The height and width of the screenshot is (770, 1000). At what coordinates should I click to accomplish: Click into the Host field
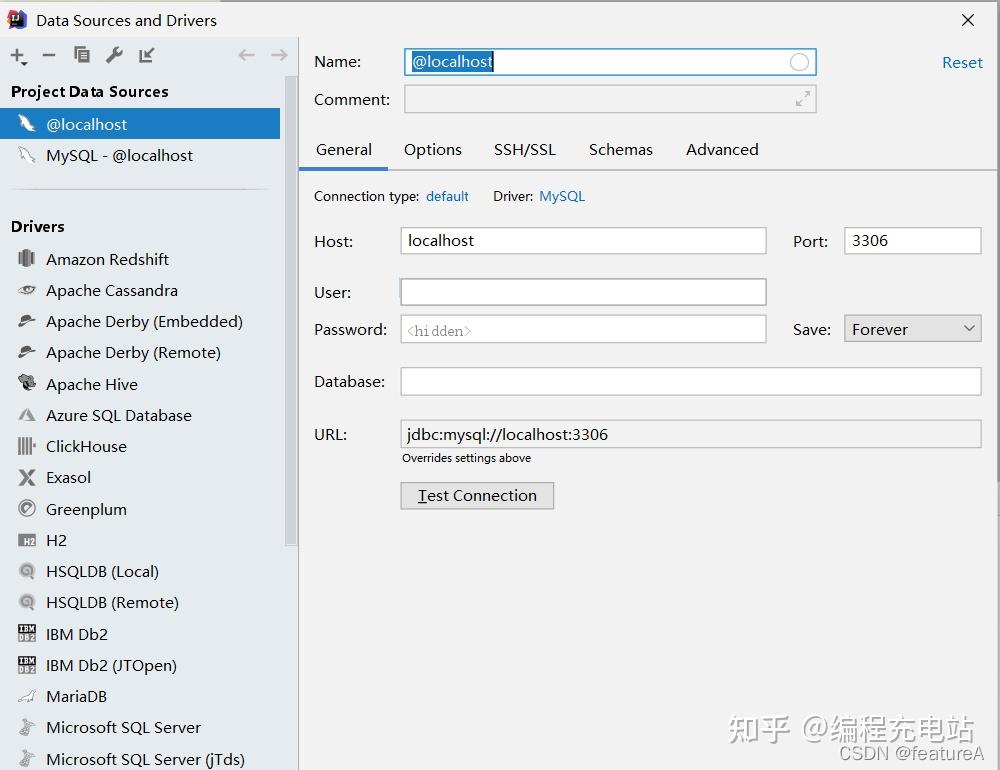coord(583,241)
